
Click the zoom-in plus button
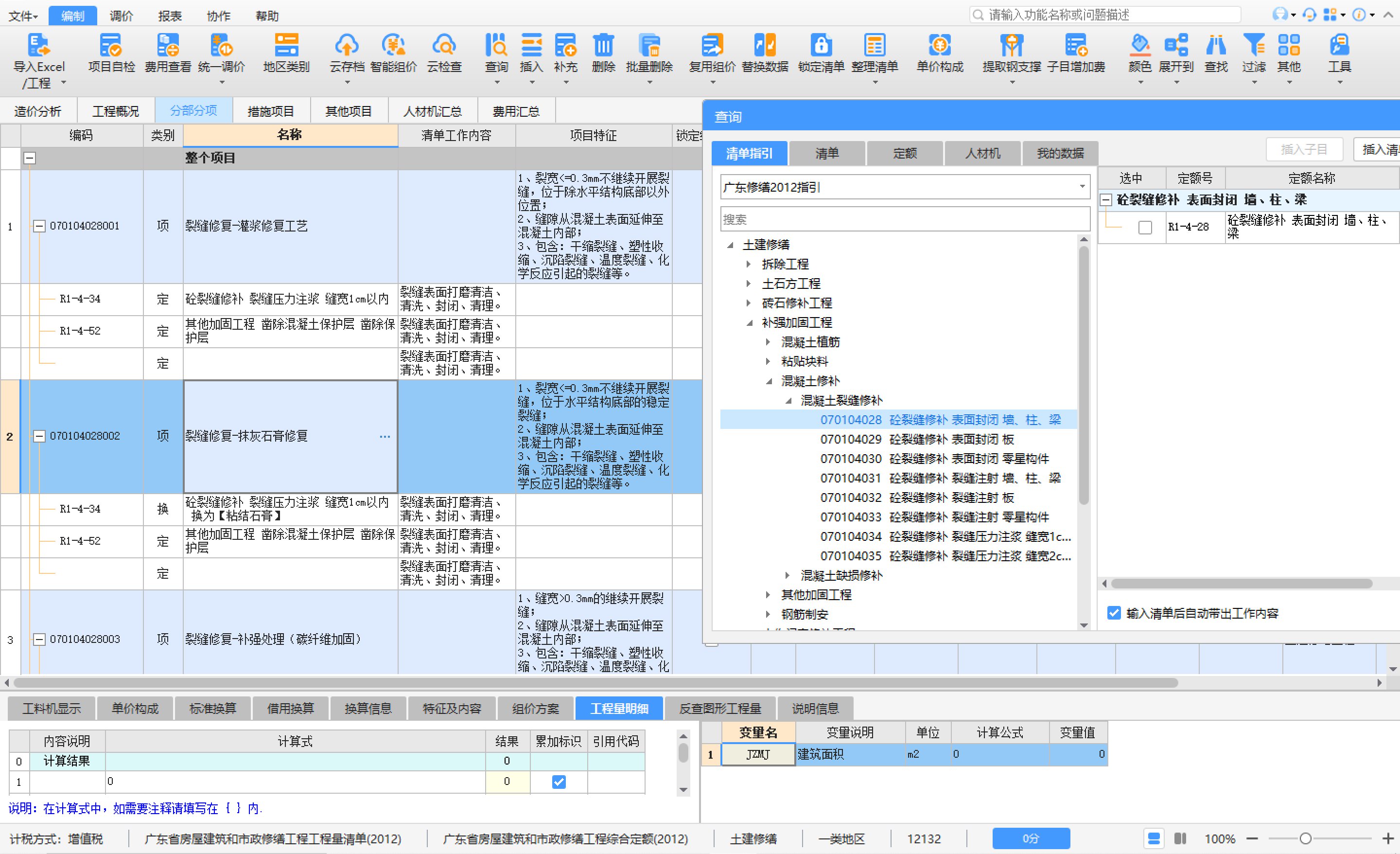pos(1387,838)
